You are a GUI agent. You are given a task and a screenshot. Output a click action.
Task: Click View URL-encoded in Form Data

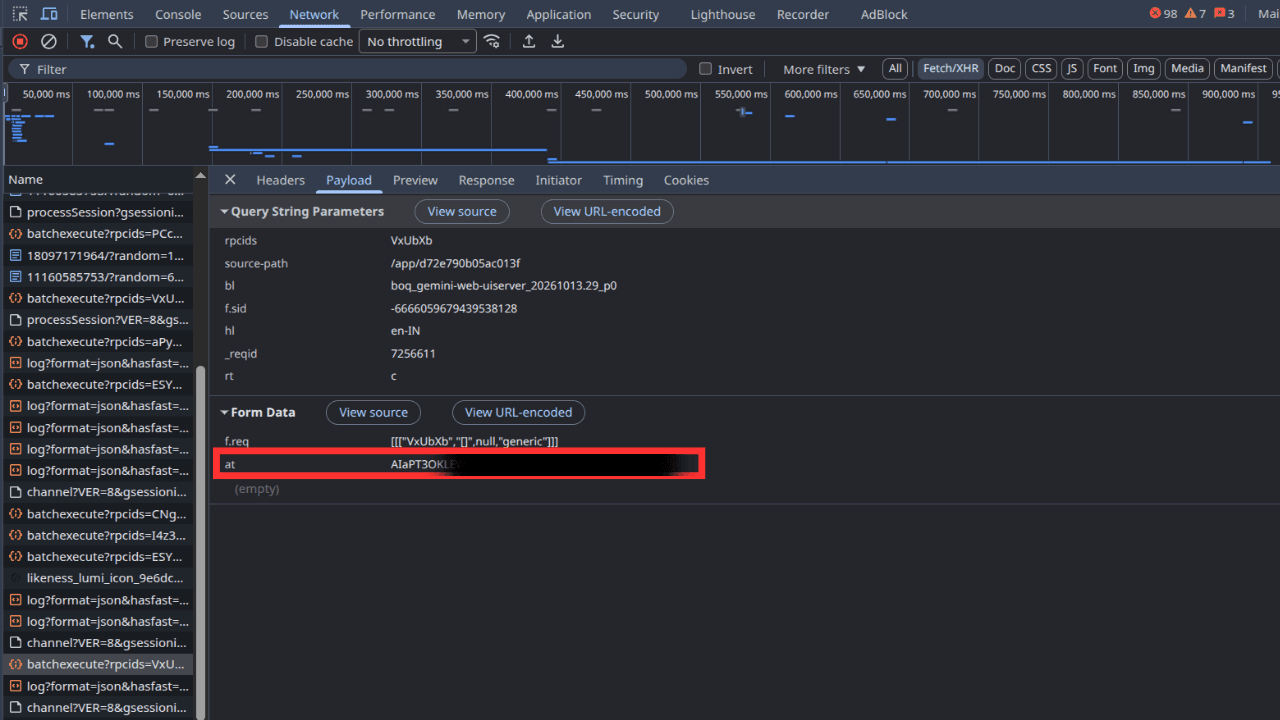tap(518, 412)
